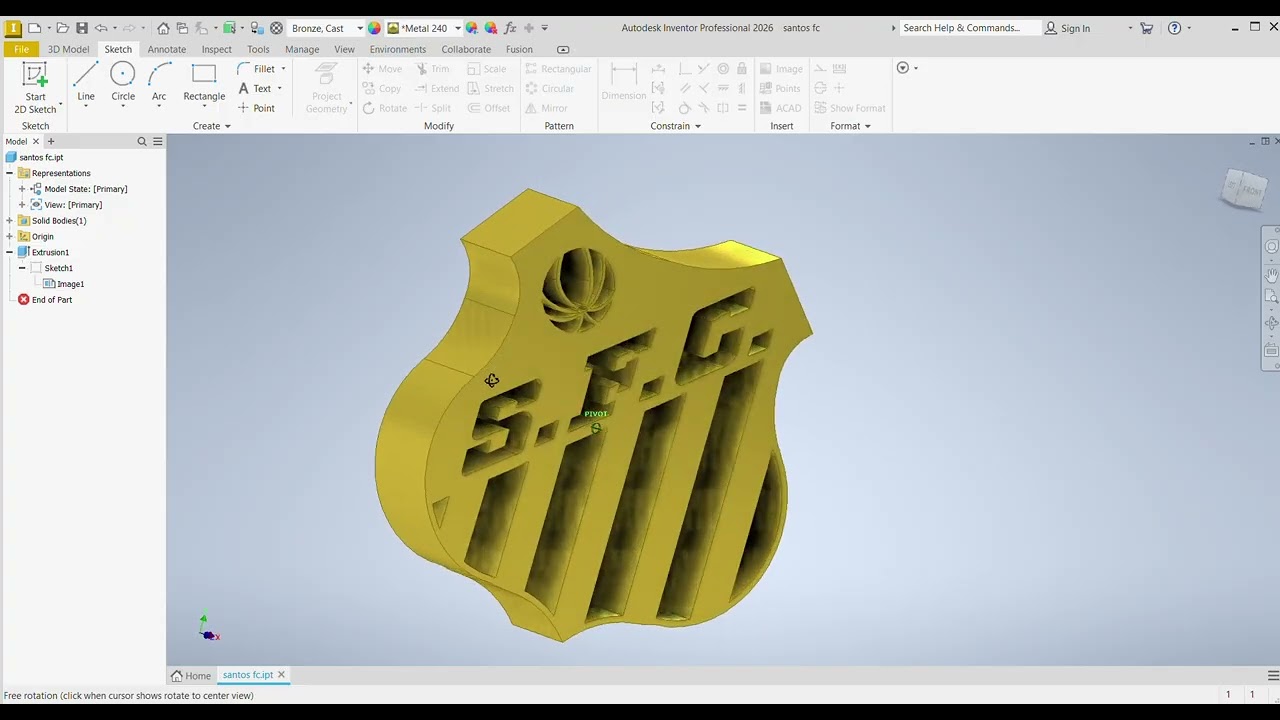Click the Help question mark icon
The width and height of the screenshot is (1280, 720).
pyautogui.click(x=1174, y=28)
